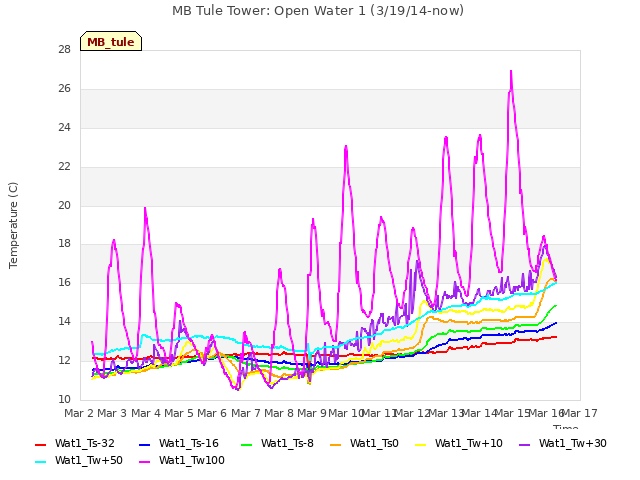This screenshot has height=480, width=640.
Task: Click the y-axis value 24
Action: click(x=64, y=128)
